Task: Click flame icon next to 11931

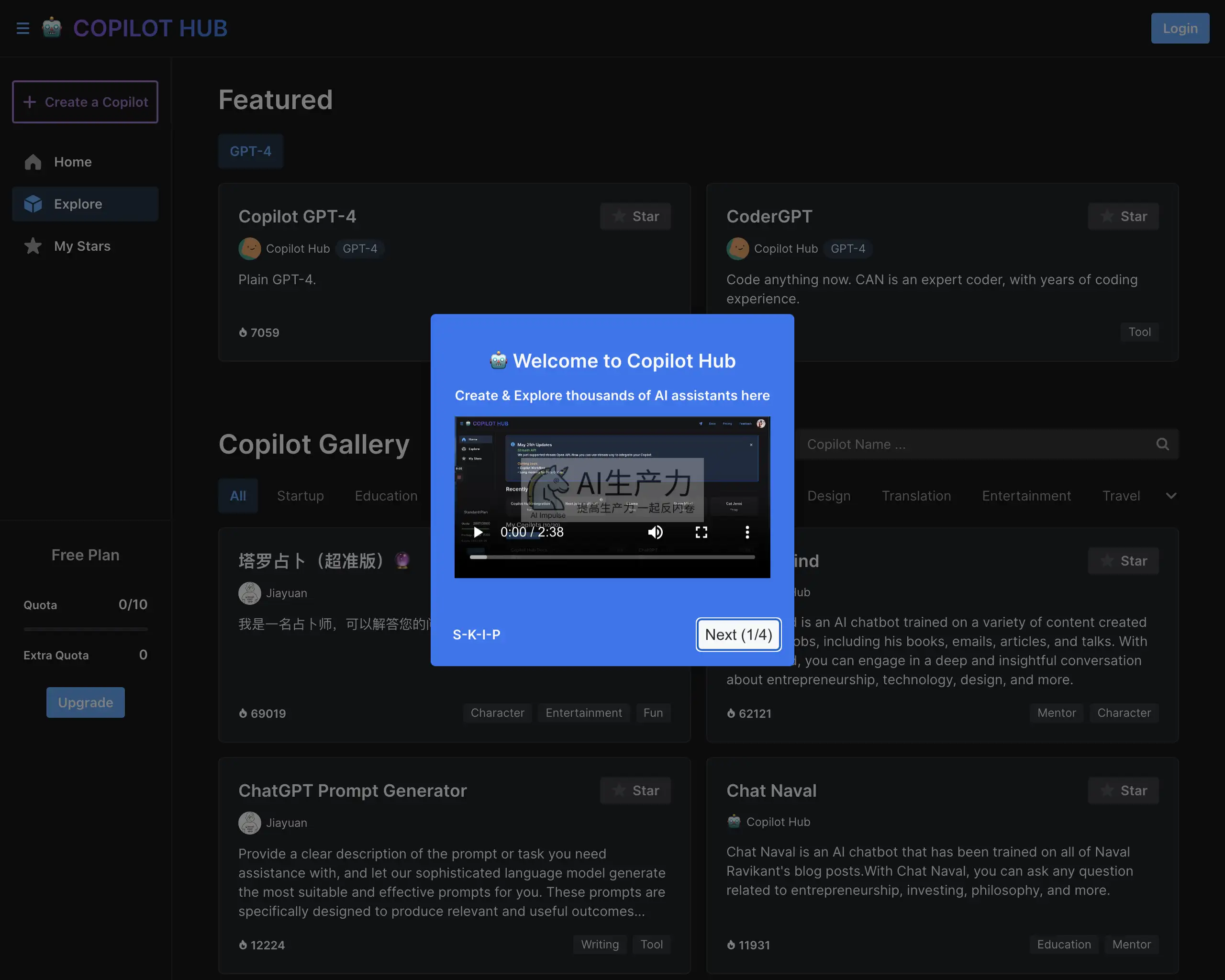Action: coord(731,945)
